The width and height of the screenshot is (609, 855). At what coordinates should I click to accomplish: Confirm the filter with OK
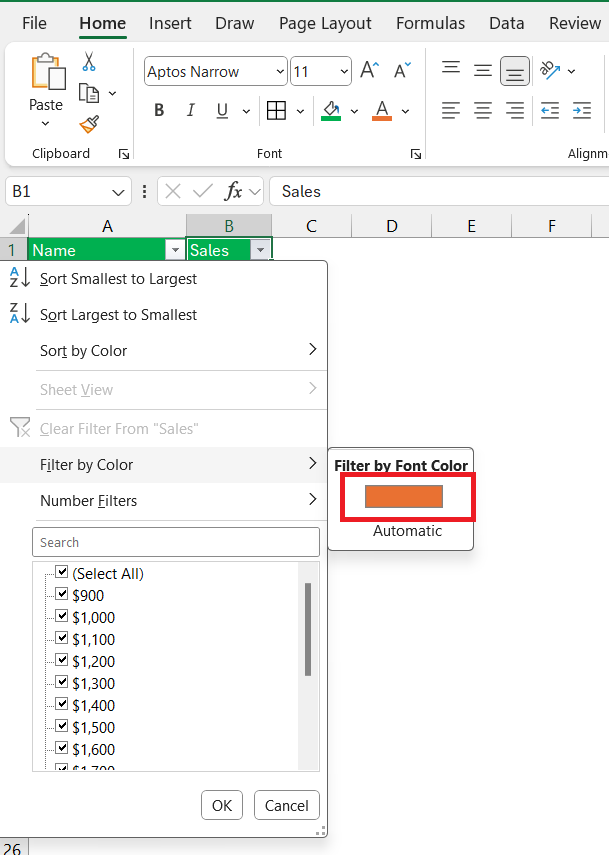(222, 805)
